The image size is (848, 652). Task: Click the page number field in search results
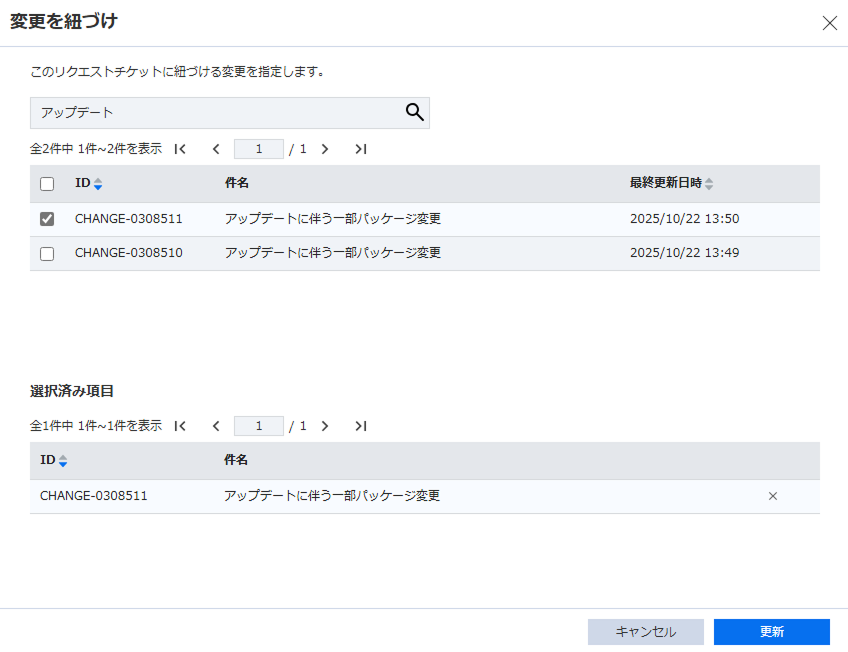[x=259, y=149]
